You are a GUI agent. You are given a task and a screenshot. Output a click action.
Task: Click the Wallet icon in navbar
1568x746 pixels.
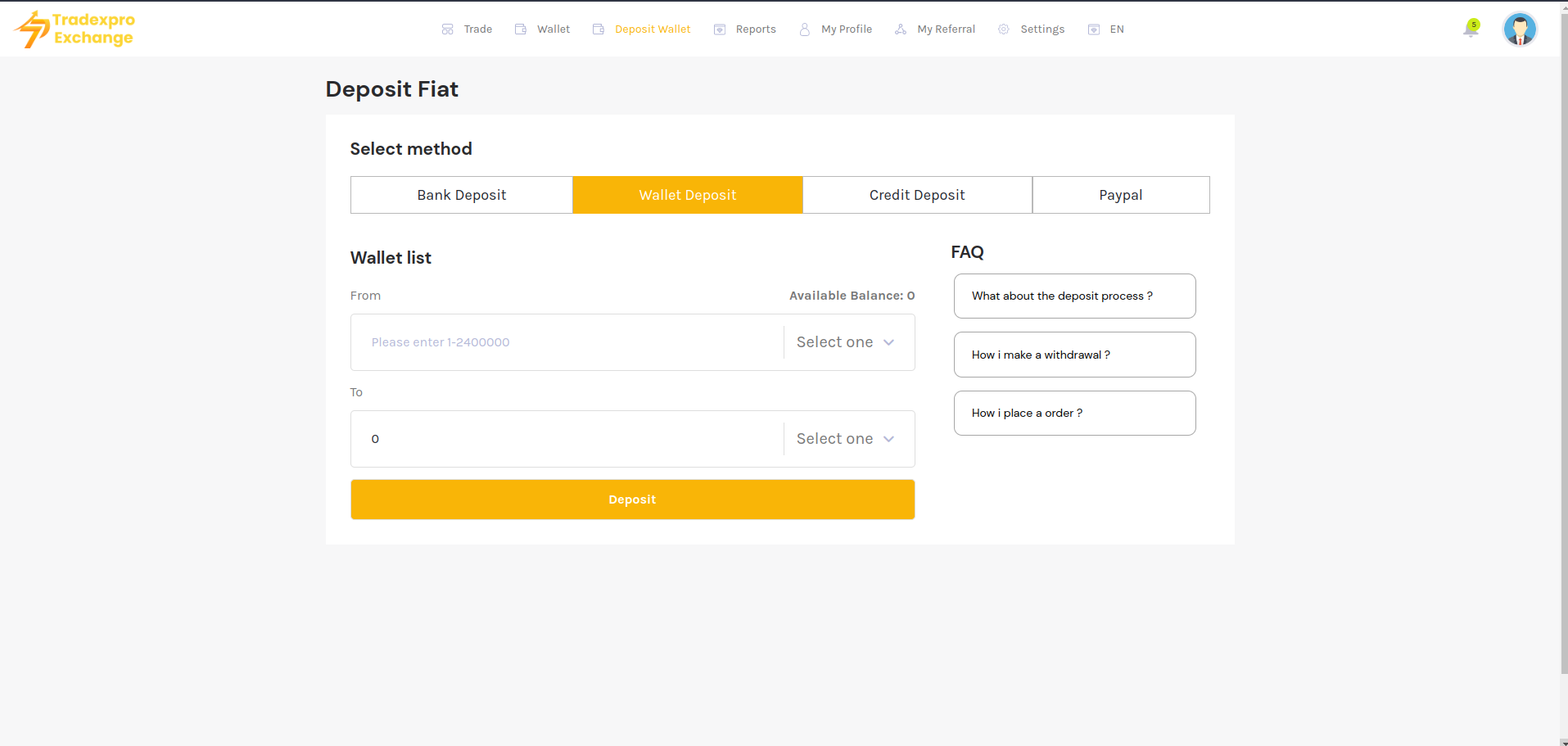(520, 29)
